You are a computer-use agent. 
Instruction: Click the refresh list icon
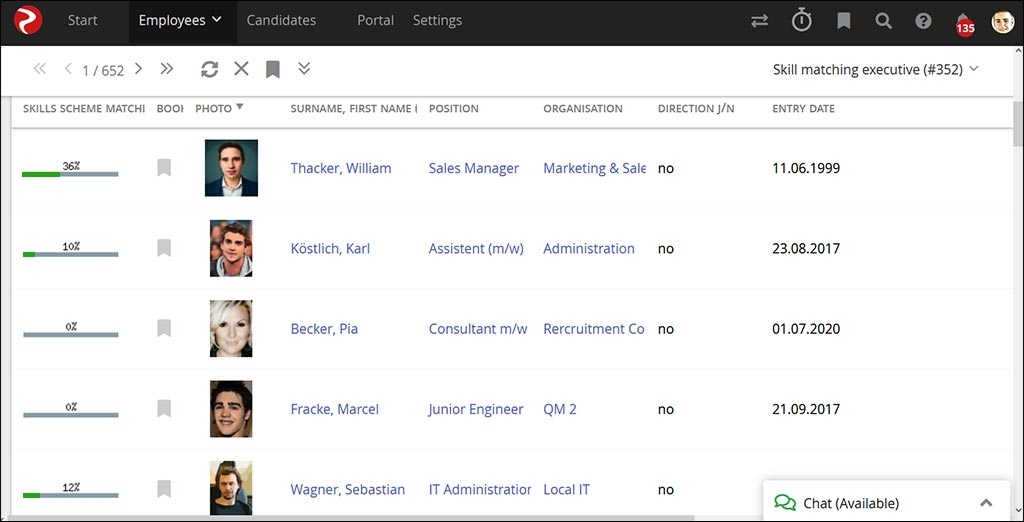209,69
